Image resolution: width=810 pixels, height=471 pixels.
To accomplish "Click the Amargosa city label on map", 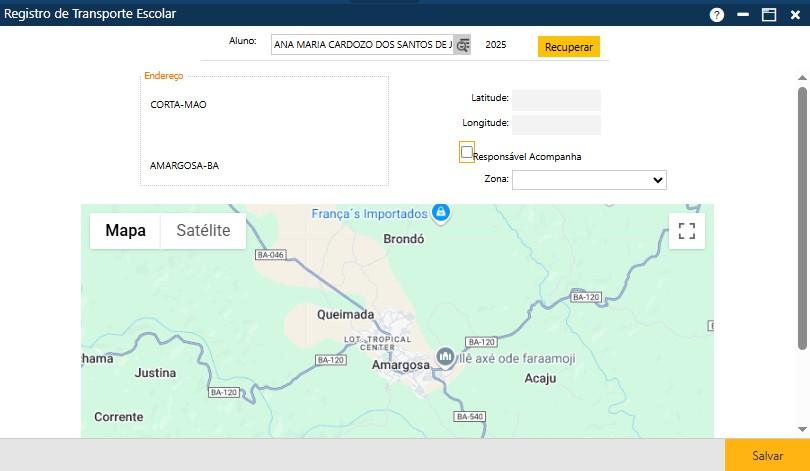I will pyautogui.click(x=400, y=365).
